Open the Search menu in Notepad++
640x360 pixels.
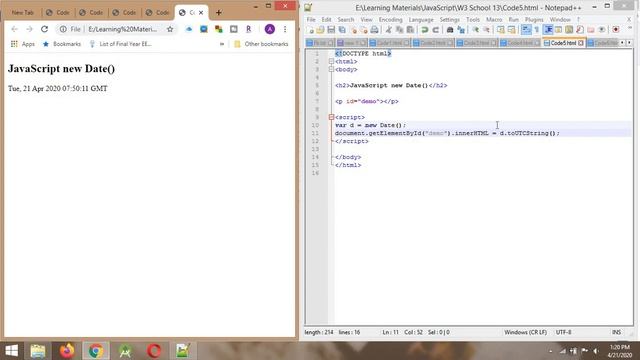(346, 20)
